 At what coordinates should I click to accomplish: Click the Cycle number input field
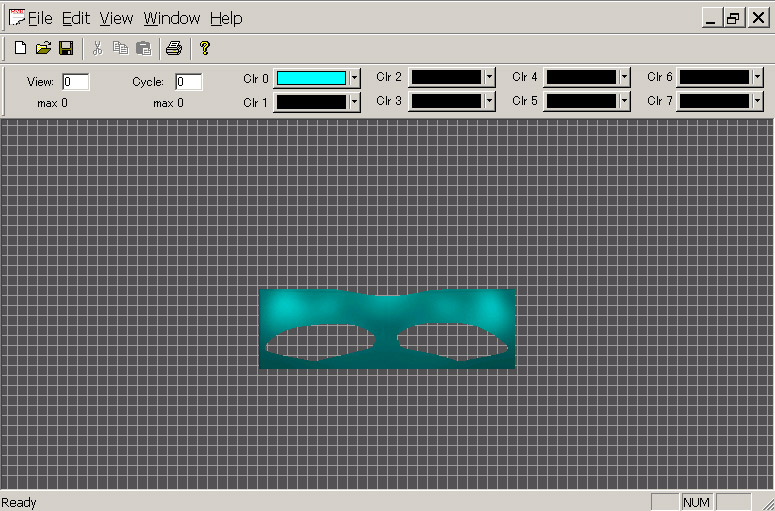[x=189, y=82]
